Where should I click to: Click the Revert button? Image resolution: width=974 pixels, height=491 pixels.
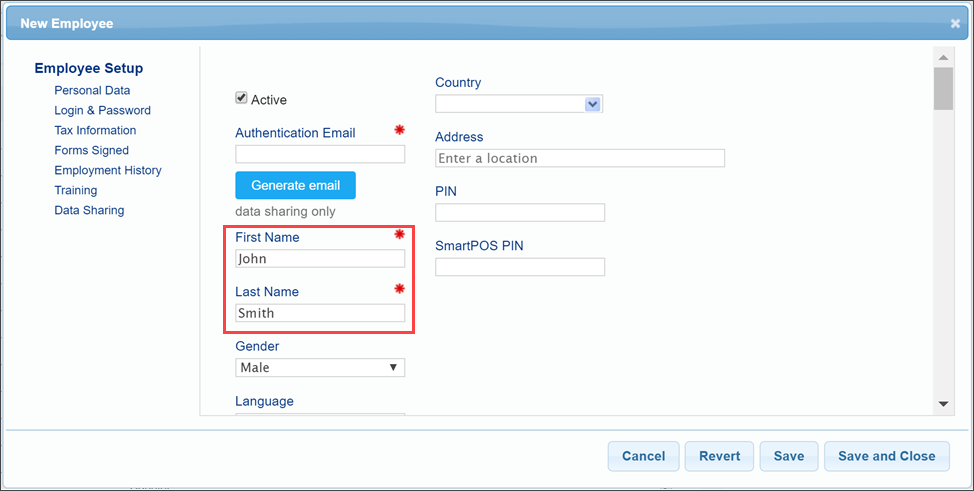click(719, 456)
